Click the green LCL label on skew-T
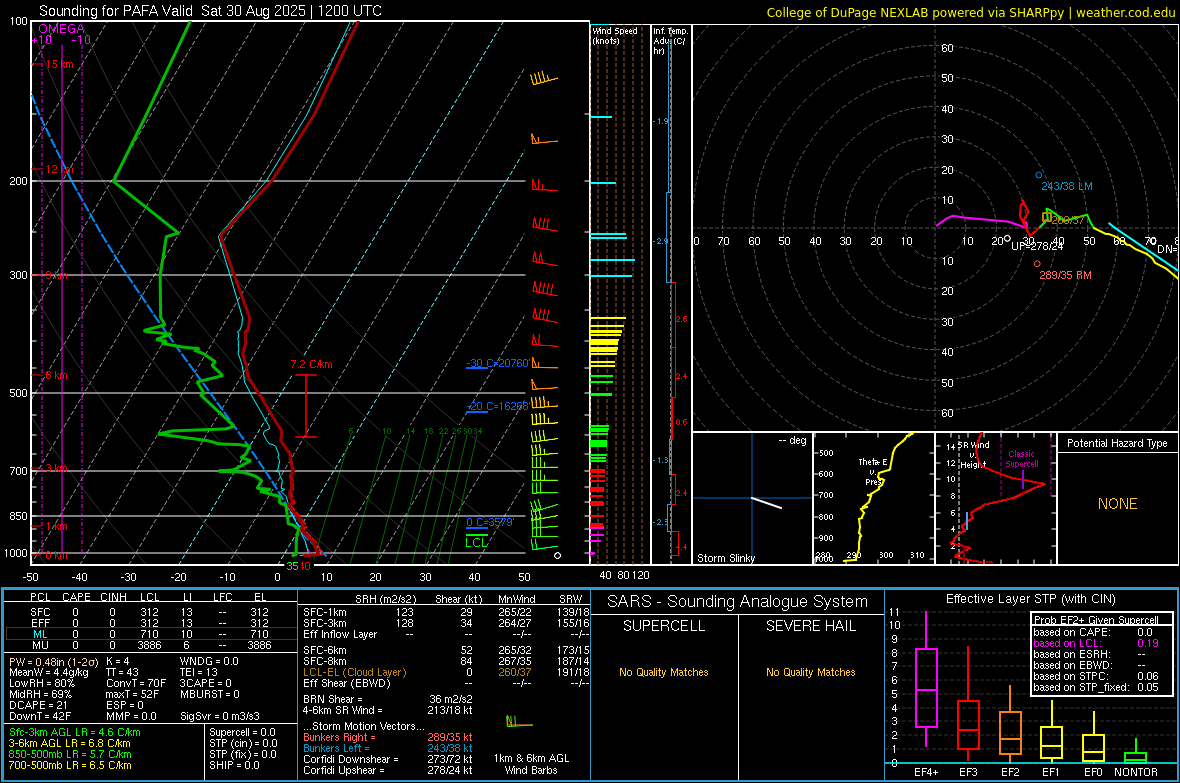This screenshot has height=783, width=1180. (476, 542)
